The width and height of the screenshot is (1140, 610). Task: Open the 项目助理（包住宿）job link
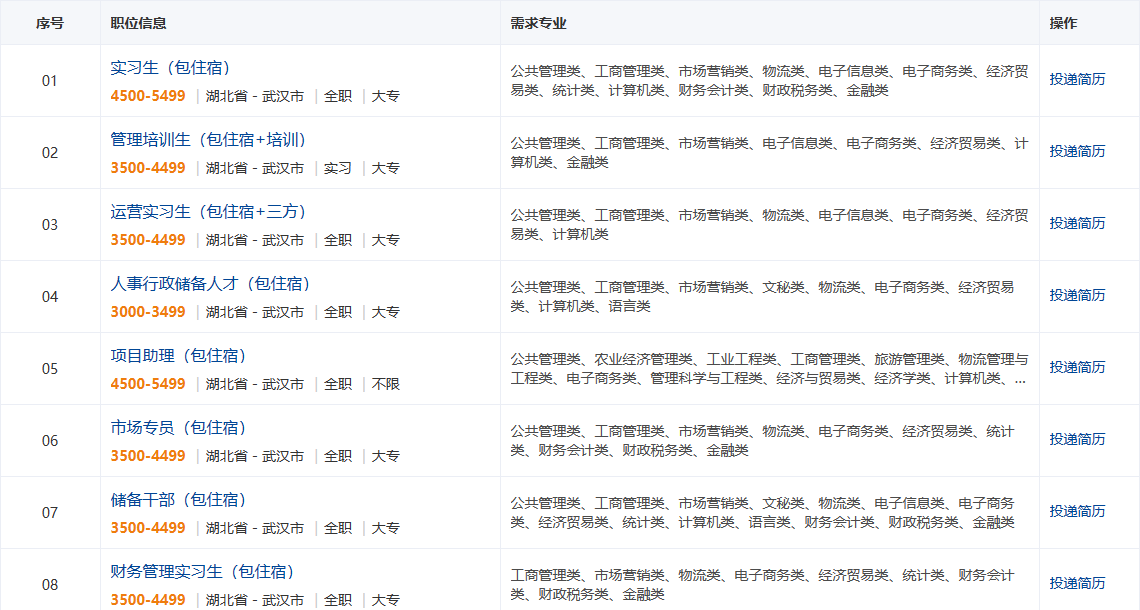[x=178, y=356]
